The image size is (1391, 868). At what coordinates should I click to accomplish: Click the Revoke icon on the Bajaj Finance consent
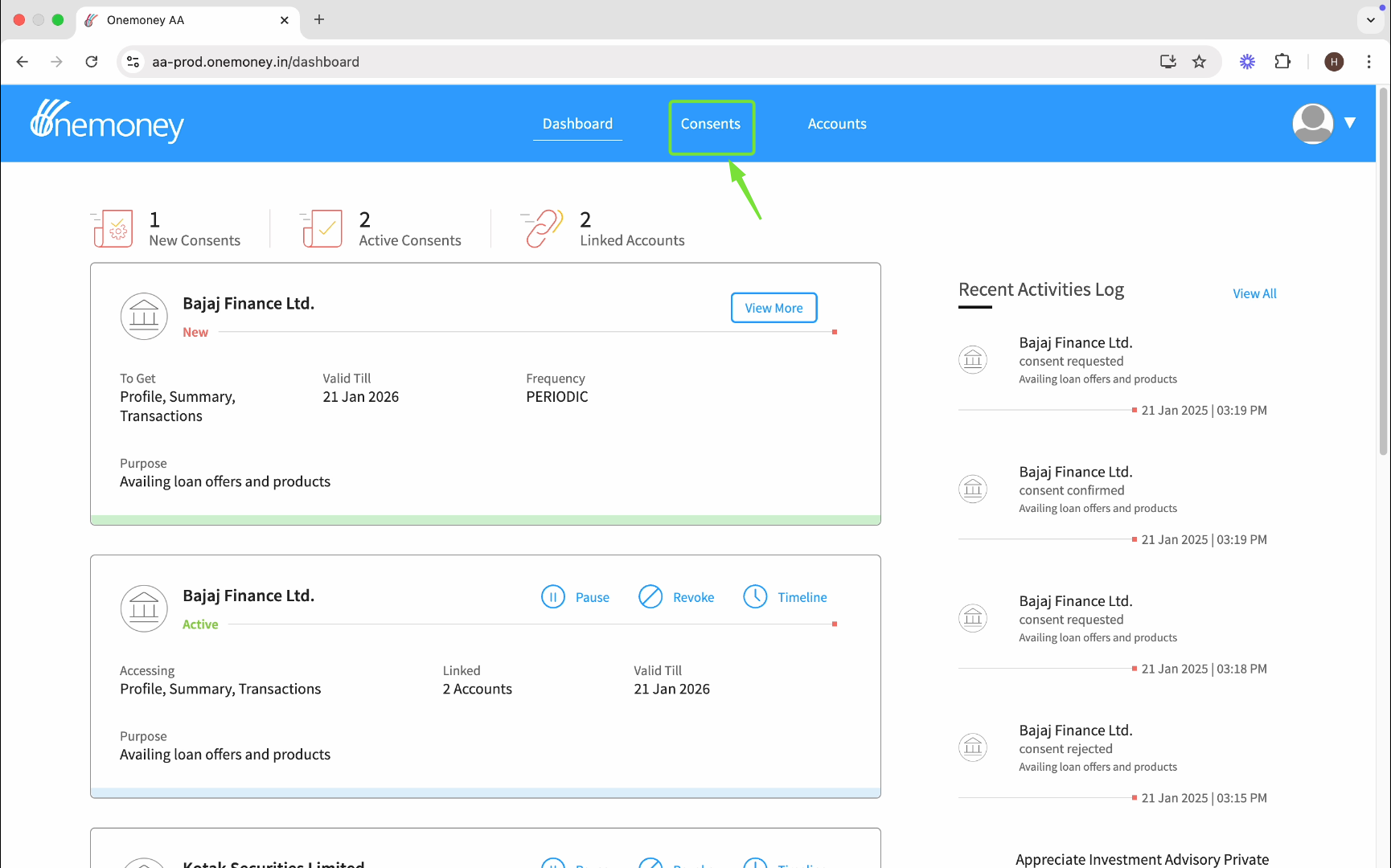(x=650, y=597)
